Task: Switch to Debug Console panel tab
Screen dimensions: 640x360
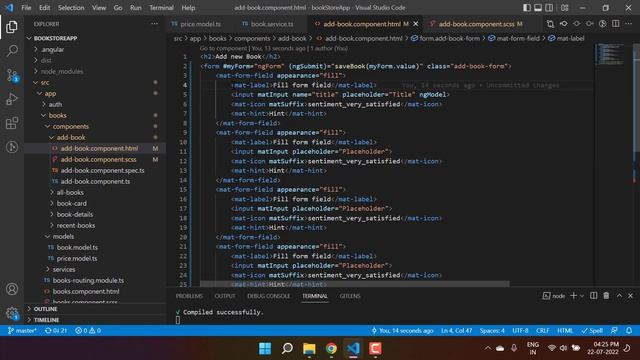Action: pos(269,296)
